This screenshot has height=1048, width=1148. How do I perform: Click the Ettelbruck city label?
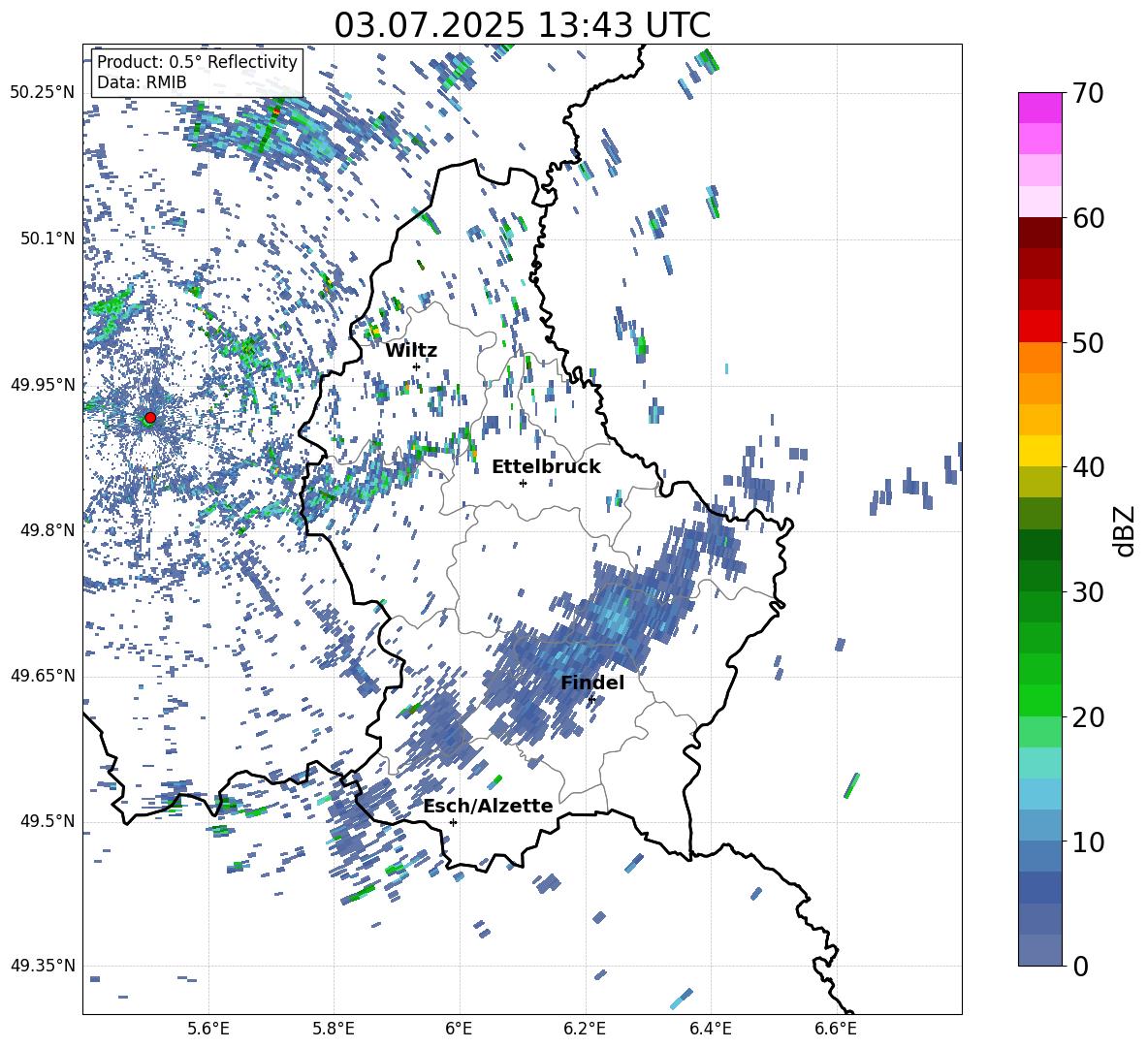tap(546, 467)
